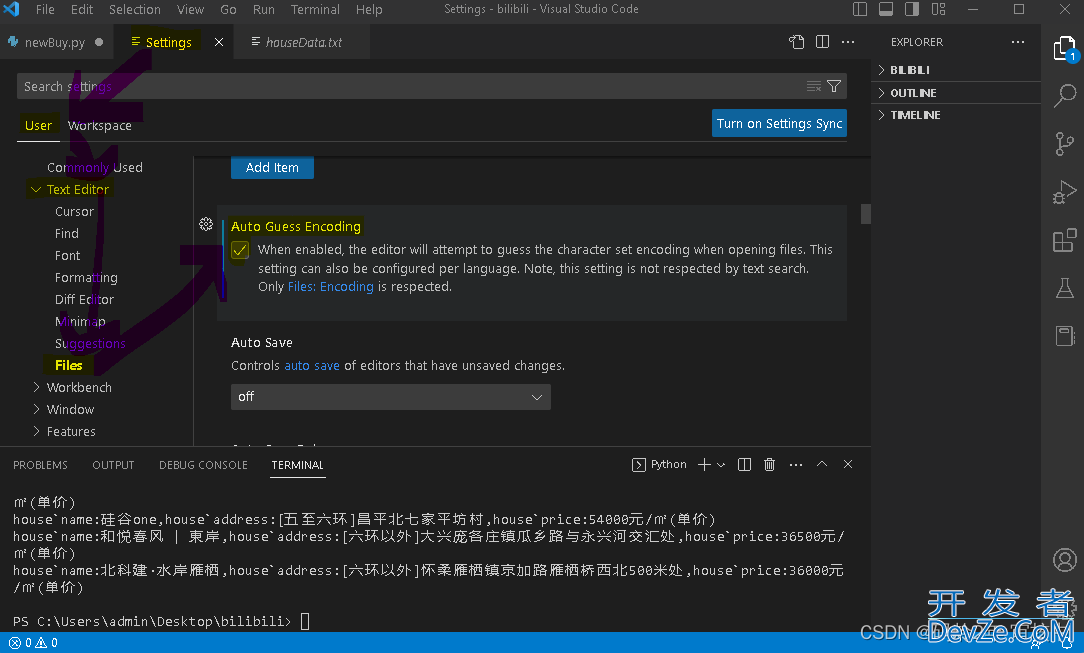
Task: Select Cursor under Text Editor
Action: [74, 211]
